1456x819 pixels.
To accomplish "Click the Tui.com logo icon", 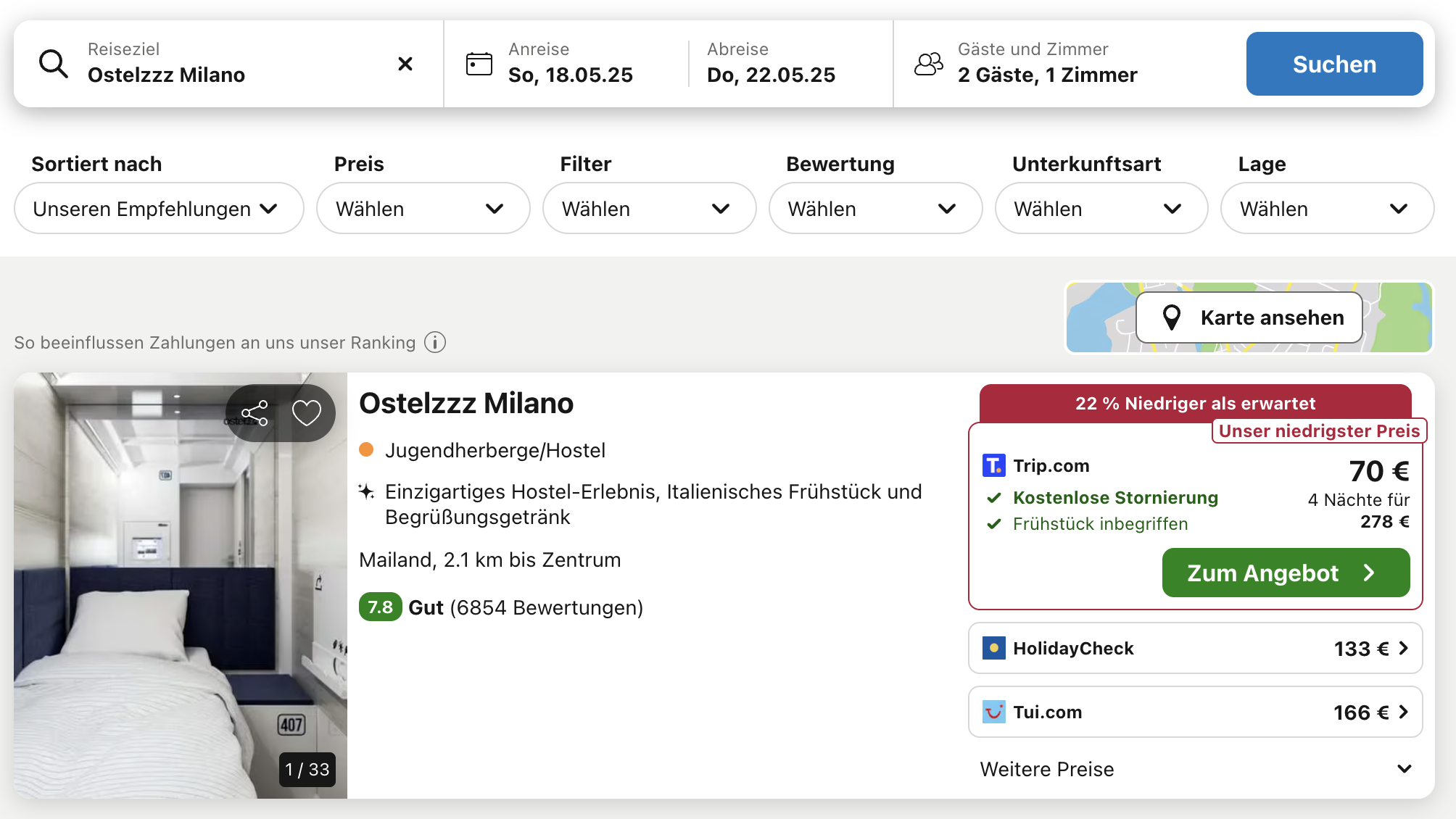I will (994, 712).
